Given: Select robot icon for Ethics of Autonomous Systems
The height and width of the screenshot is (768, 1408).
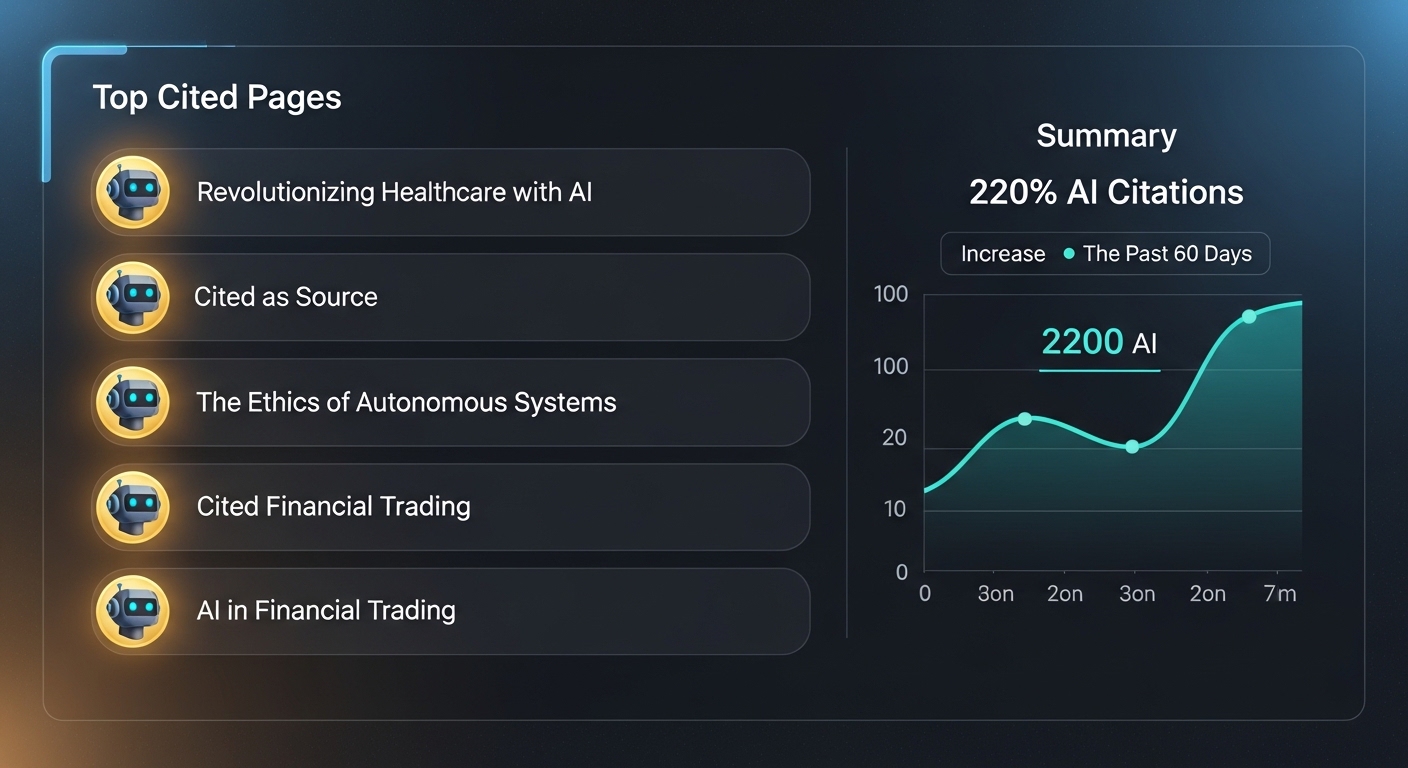Looking at the screenshot, I should (x=132, y=402).
